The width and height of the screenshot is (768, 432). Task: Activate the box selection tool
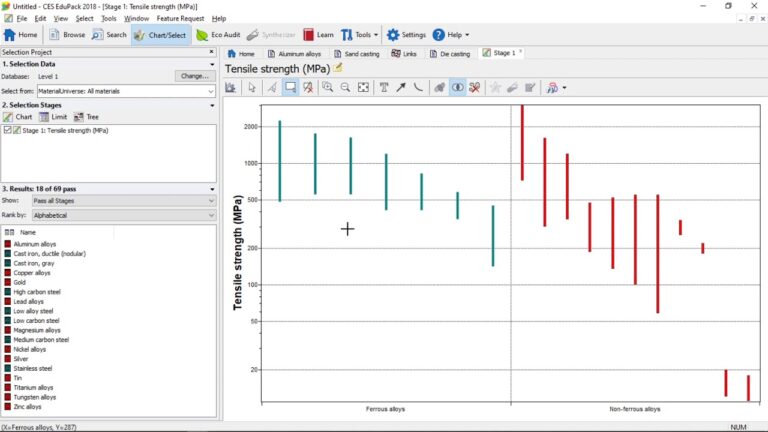(290, 88)
